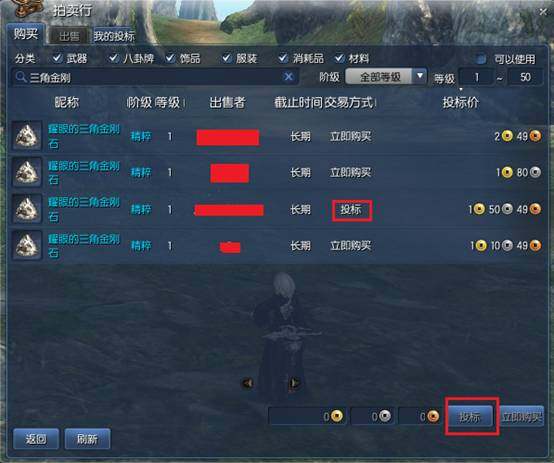Uncheck the 武器 category checkbox
Viewport: 554px width, 463px height.
57,58
